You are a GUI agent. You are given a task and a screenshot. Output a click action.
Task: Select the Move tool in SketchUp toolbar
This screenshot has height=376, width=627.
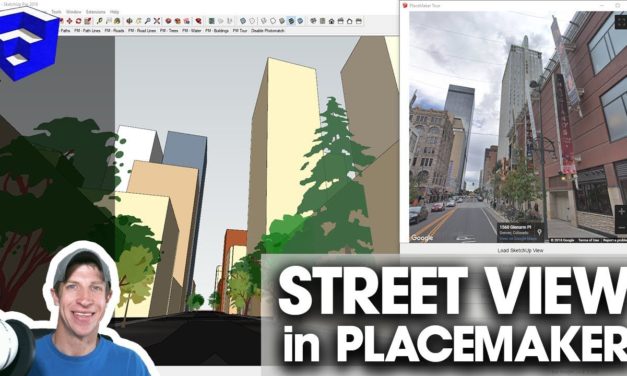point(70,21)
